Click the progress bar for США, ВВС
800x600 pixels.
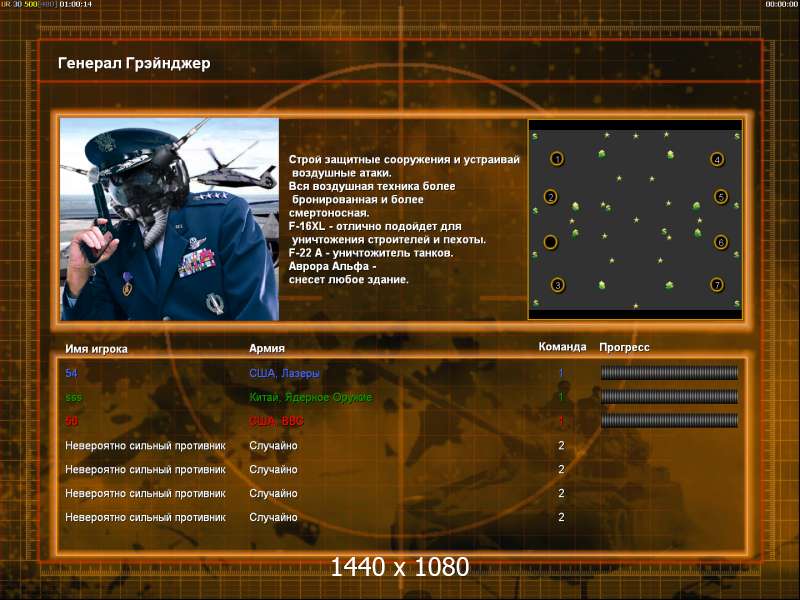coord(669,421)
